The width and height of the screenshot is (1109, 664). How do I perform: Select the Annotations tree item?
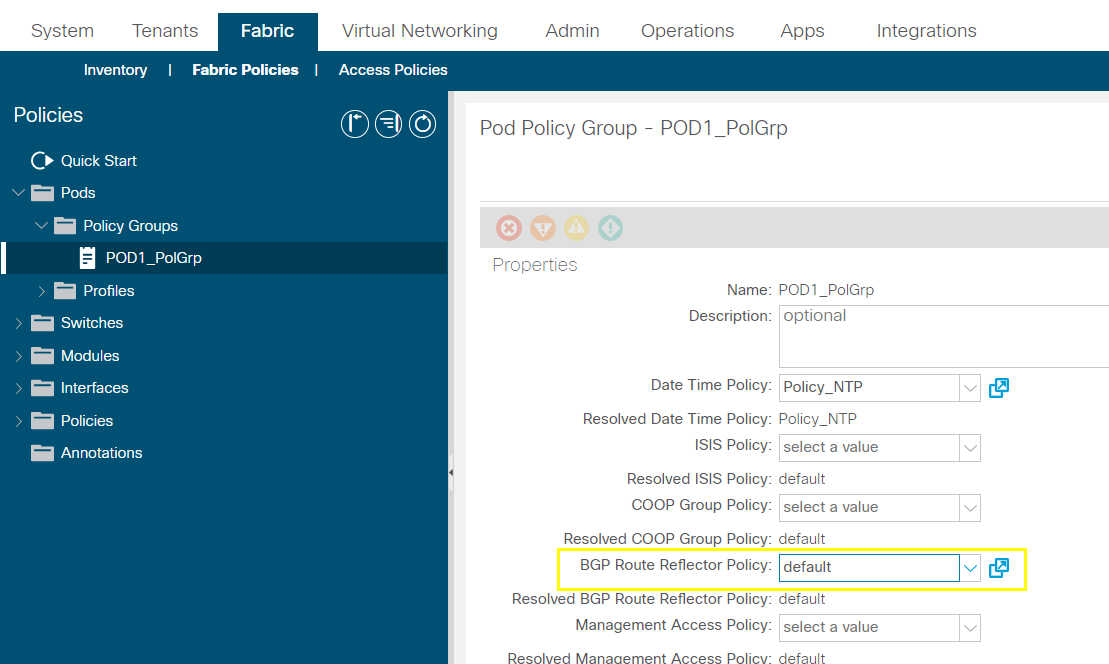(102, 453)
